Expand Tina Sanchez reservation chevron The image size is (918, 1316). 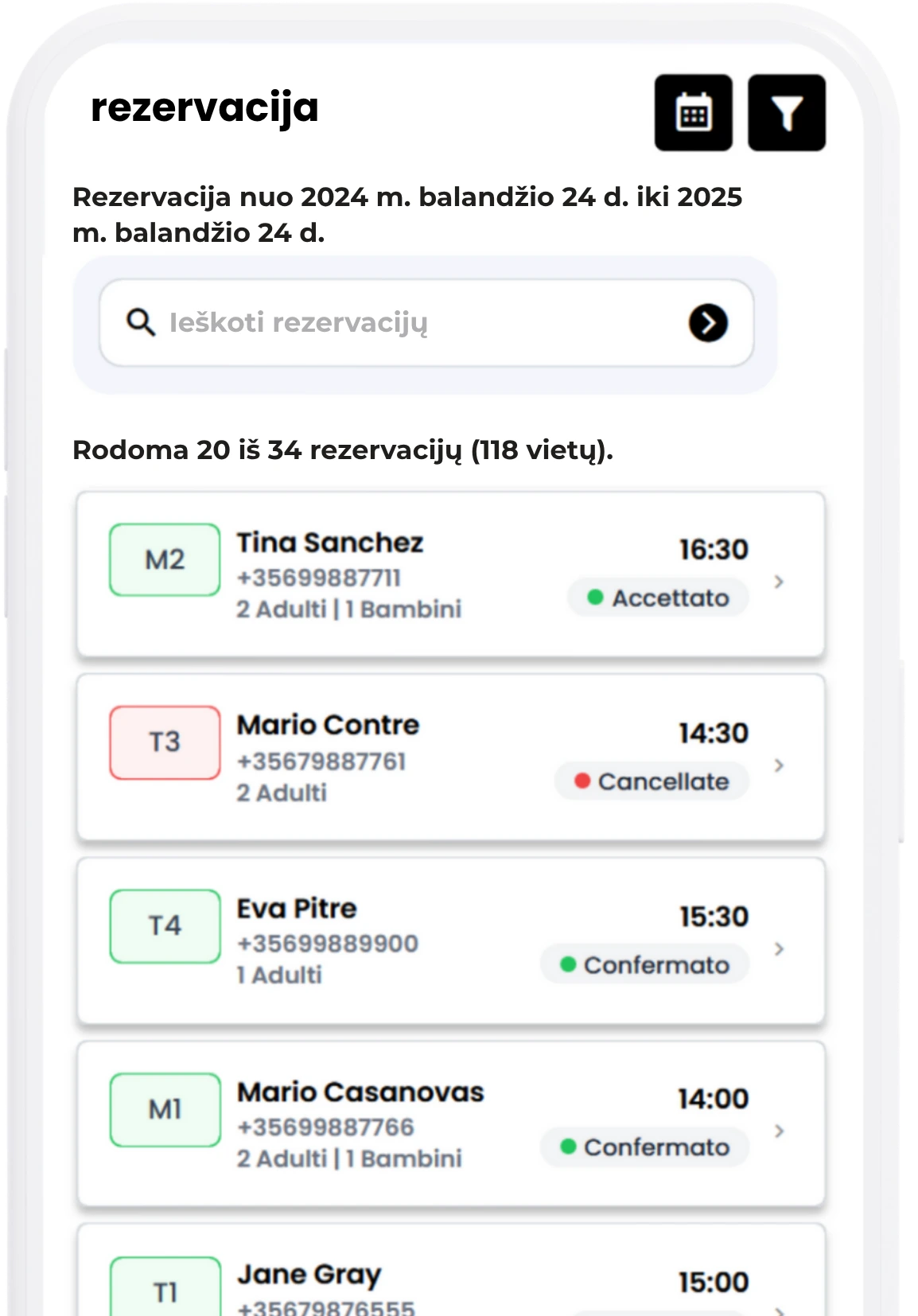click(779, 582)
